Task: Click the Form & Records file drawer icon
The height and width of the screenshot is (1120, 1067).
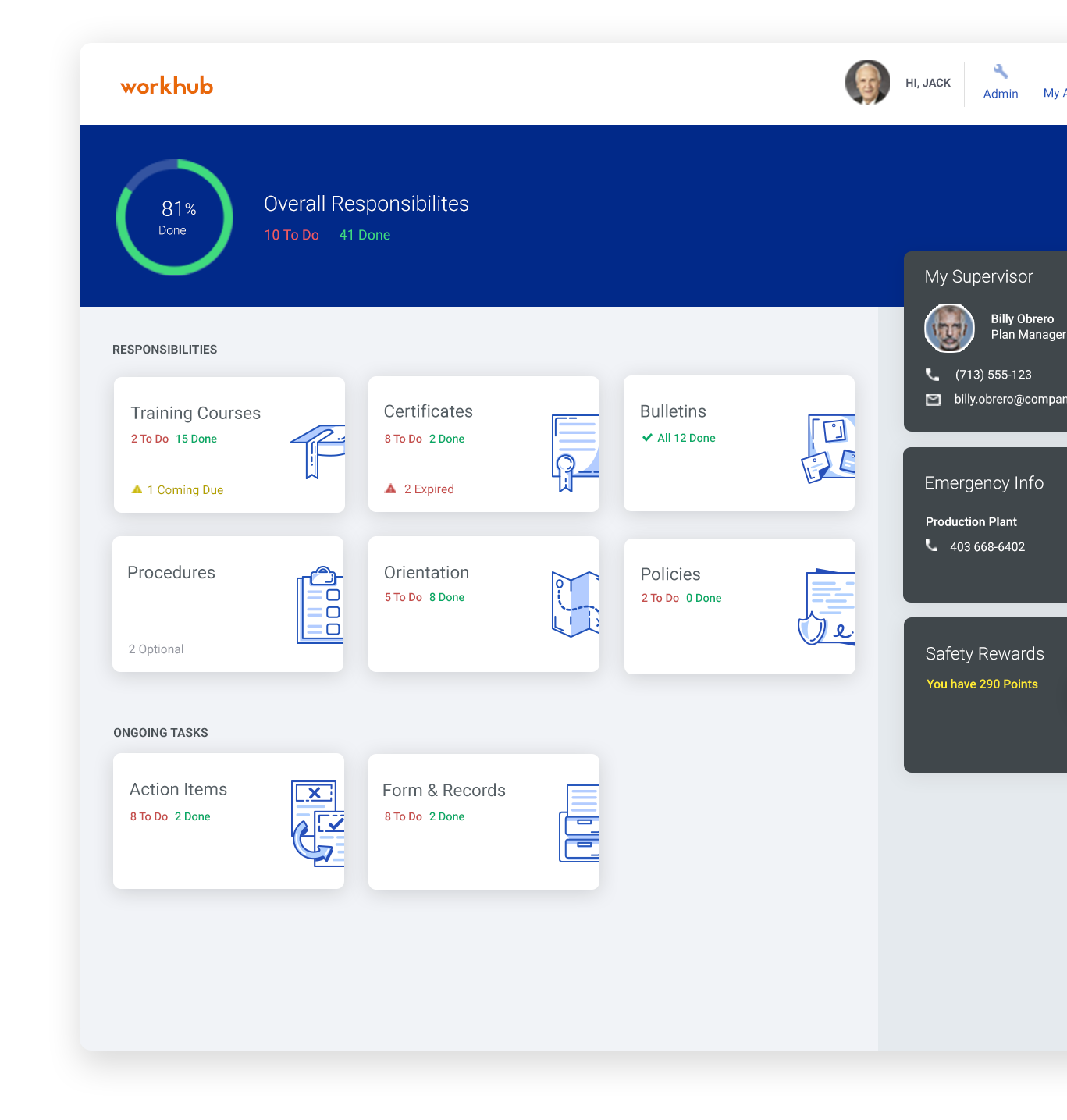Action: (x=579, y=823)
